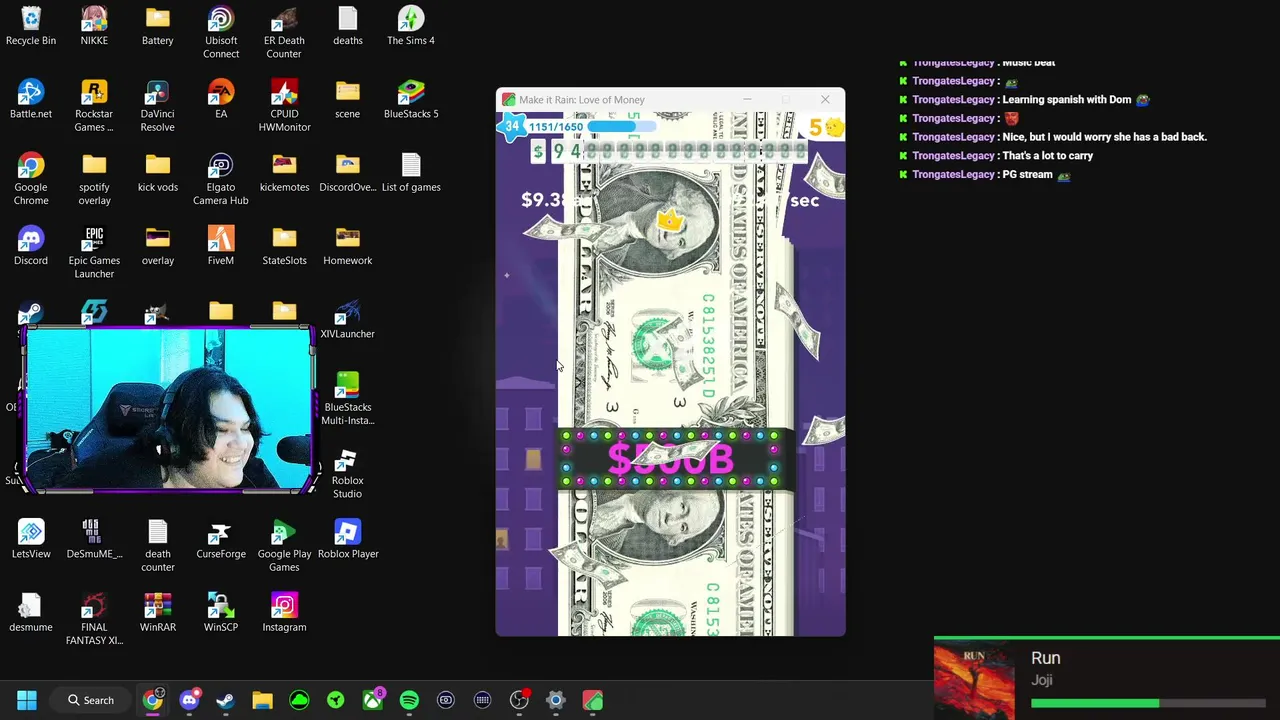Launch The Sims 4 shortcut
The height and width of the screenshot is (720, 1280).
pos(411,27)
